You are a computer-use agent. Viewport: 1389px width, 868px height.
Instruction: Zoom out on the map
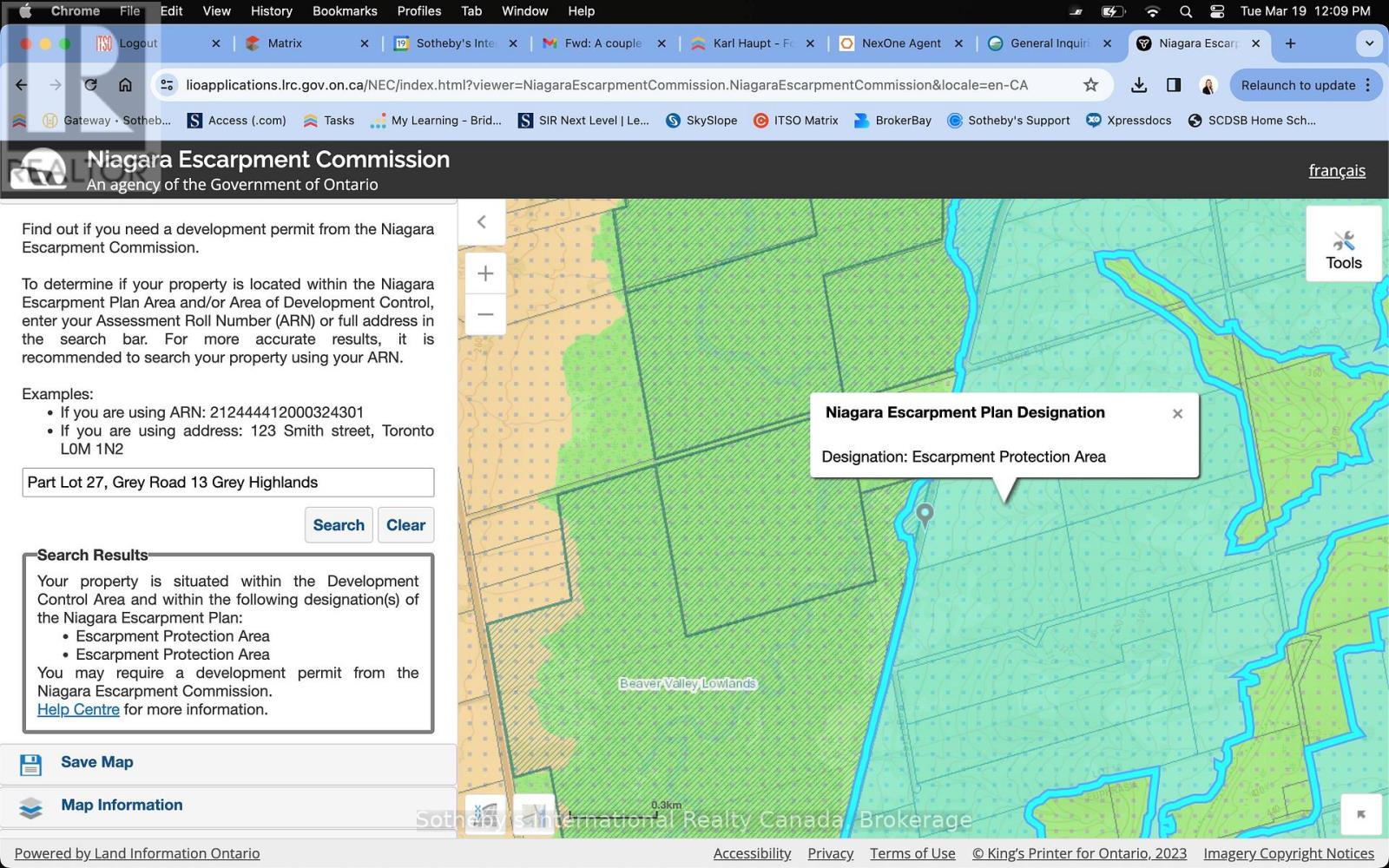coord(485,314)
